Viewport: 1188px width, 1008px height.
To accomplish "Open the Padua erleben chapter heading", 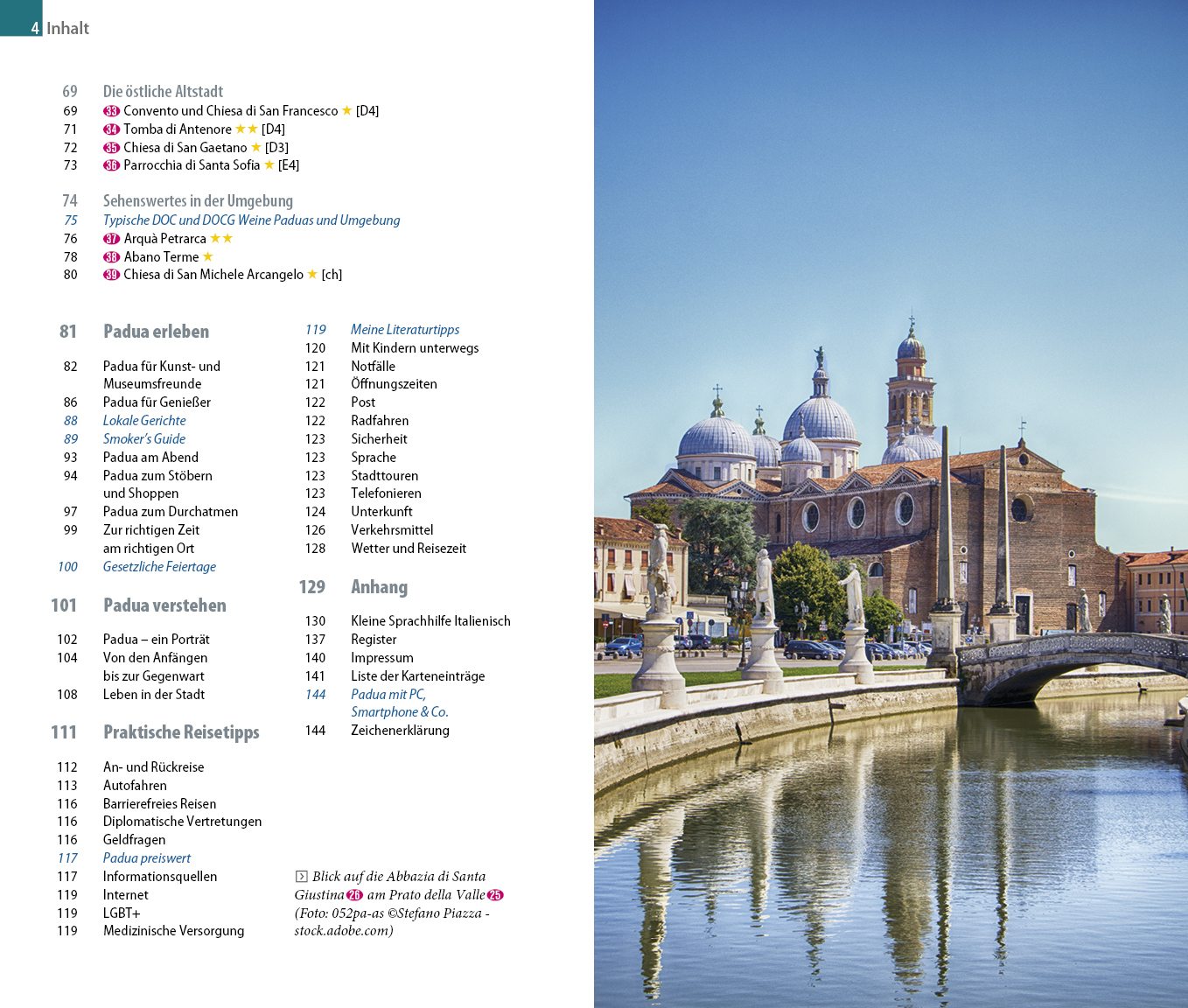I will point(156,332).
